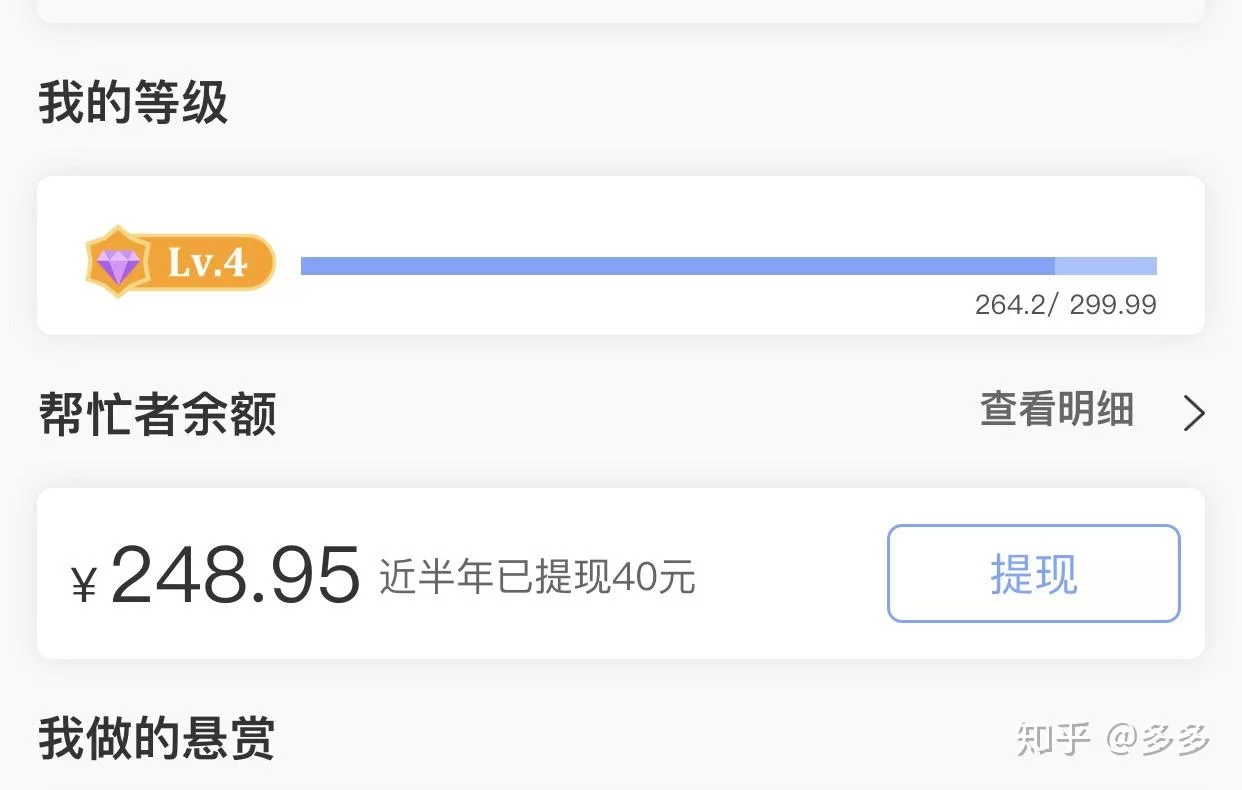
Task: Tap the partially visible card at the top
Action: (620, 10)
